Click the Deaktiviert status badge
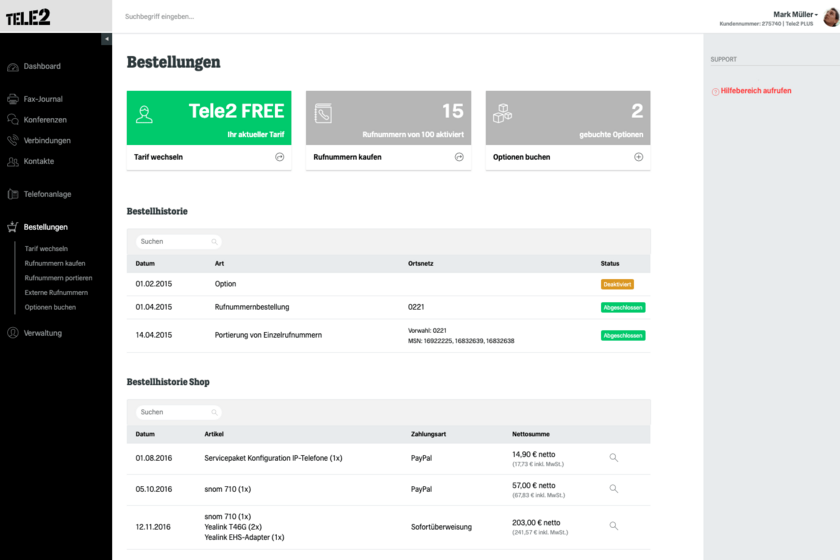 tap(617, 285)
